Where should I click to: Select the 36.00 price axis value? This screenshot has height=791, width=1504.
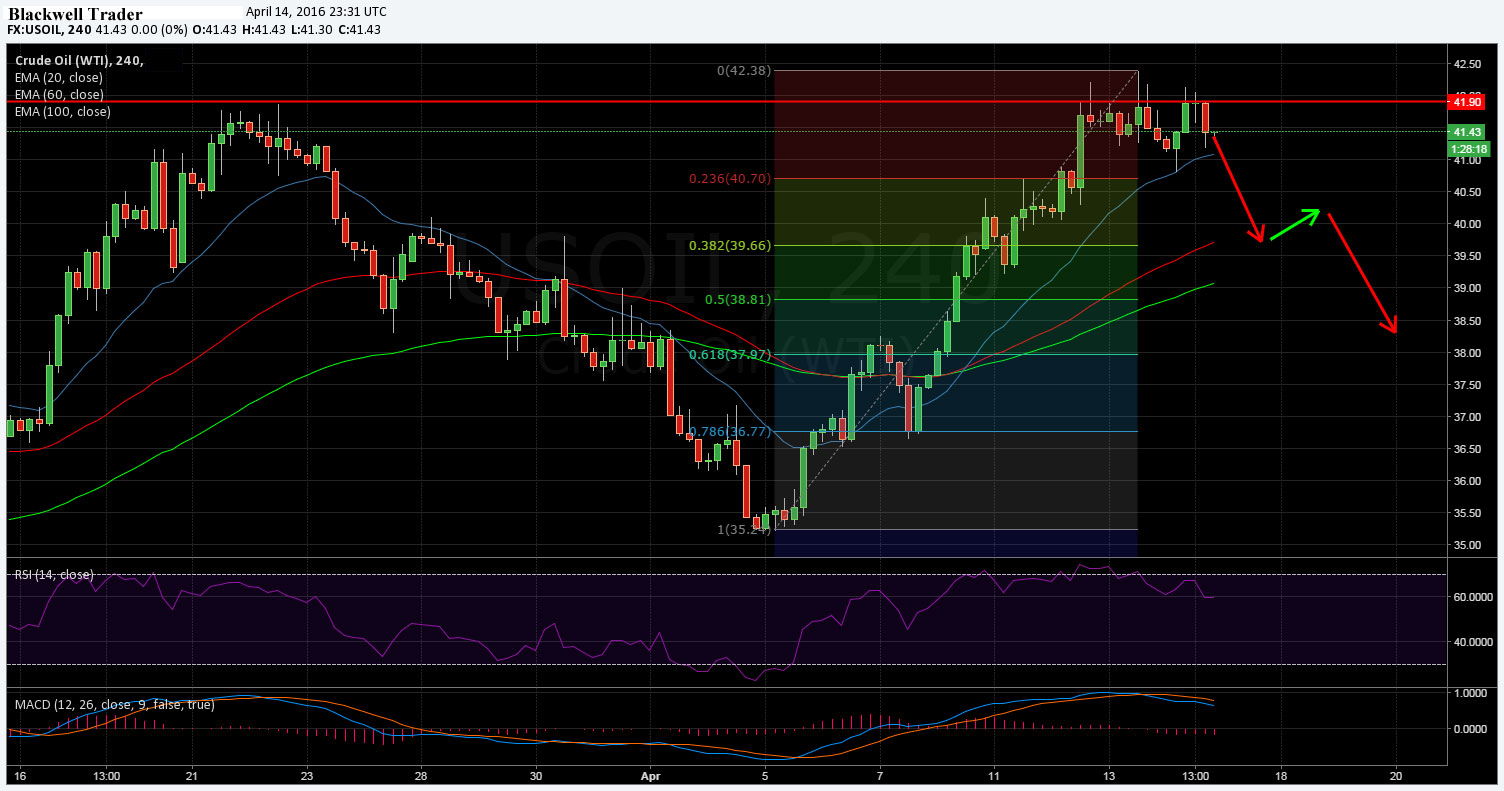(x=1467, y=481)
